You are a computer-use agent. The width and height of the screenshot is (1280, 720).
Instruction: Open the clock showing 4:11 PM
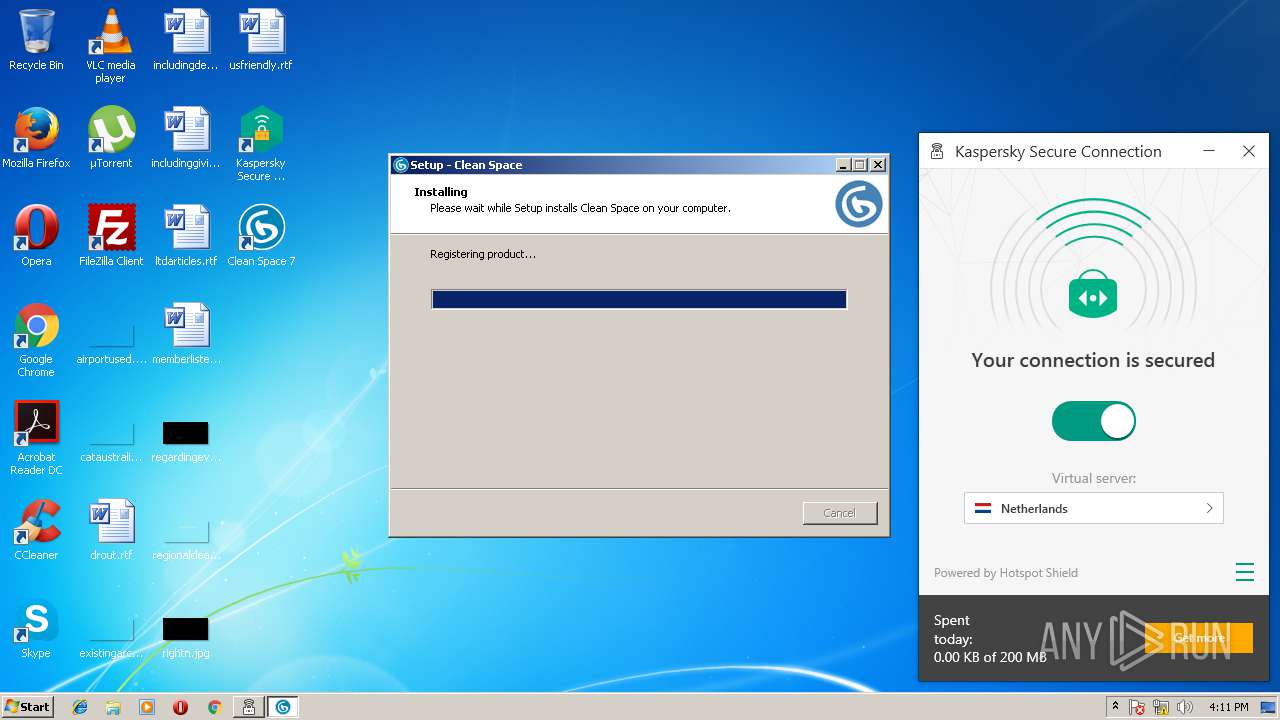1228,707
